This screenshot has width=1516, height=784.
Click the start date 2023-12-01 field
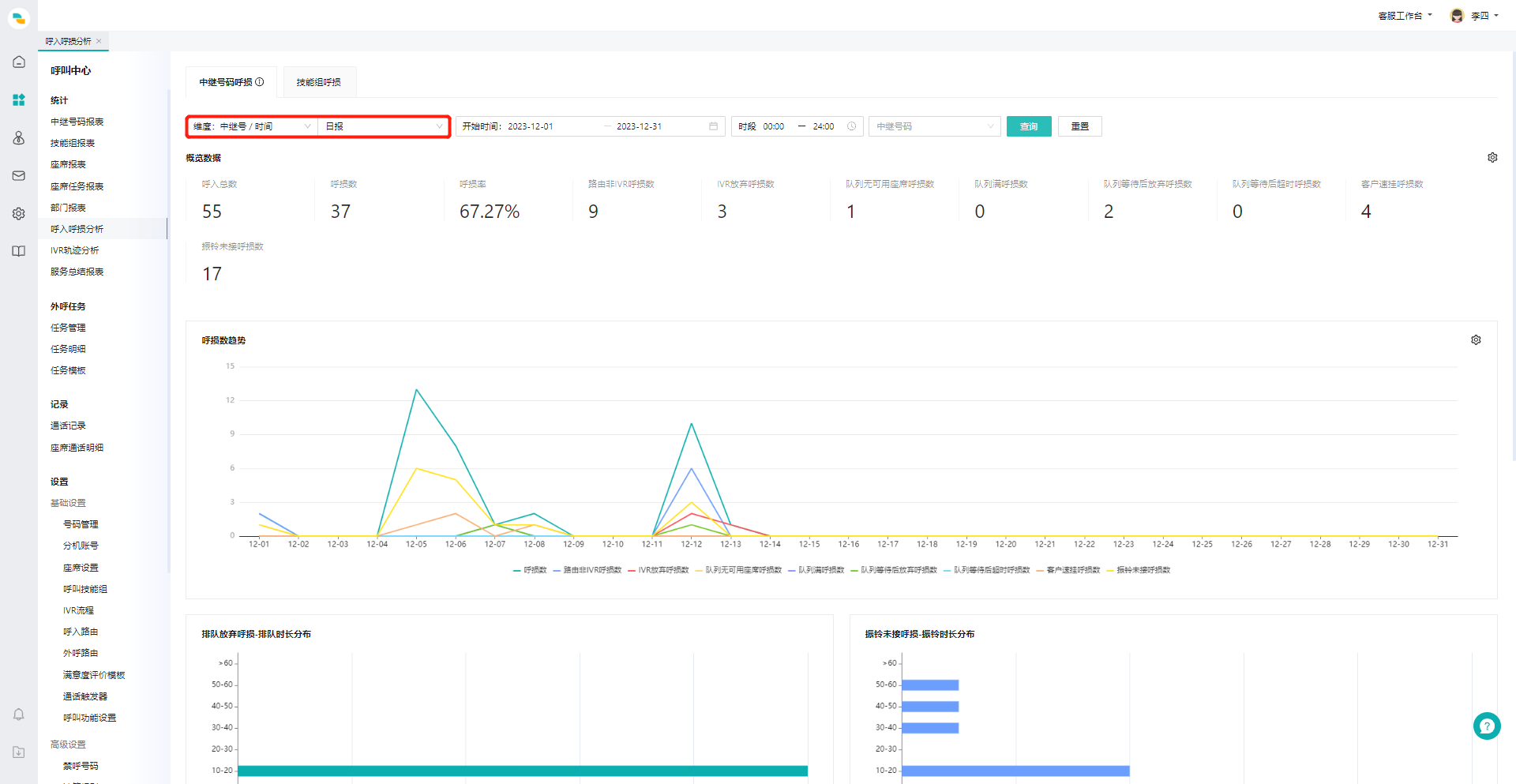tap(531, 126)
